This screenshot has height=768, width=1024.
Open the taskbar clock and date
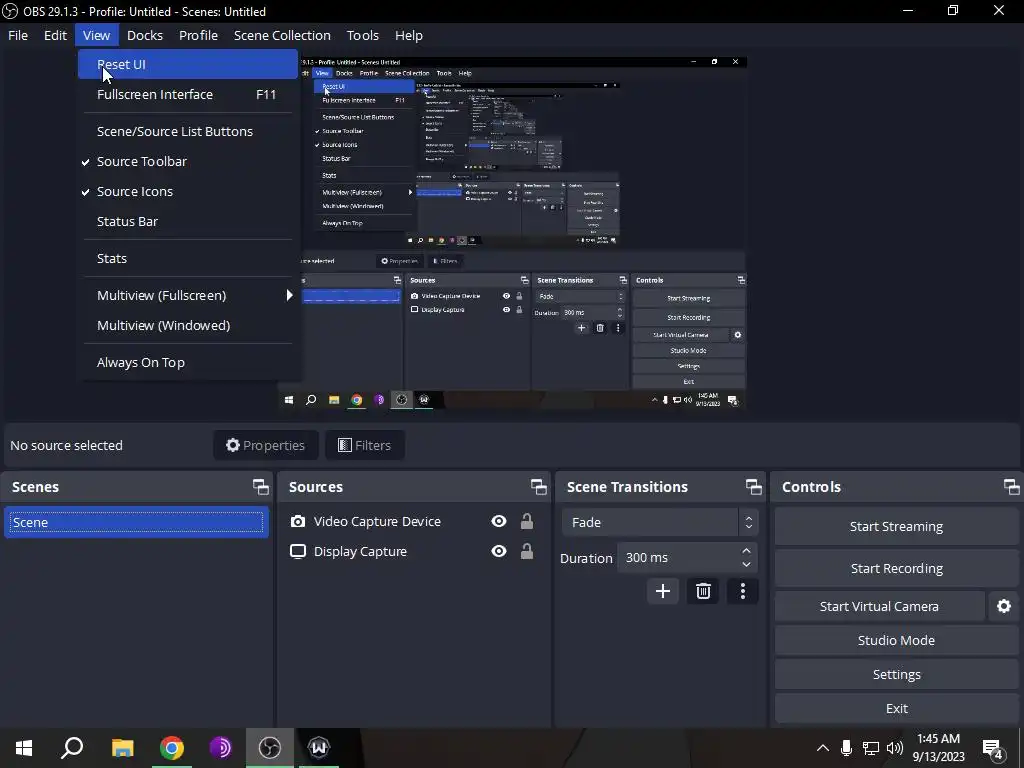click(938, 748)
